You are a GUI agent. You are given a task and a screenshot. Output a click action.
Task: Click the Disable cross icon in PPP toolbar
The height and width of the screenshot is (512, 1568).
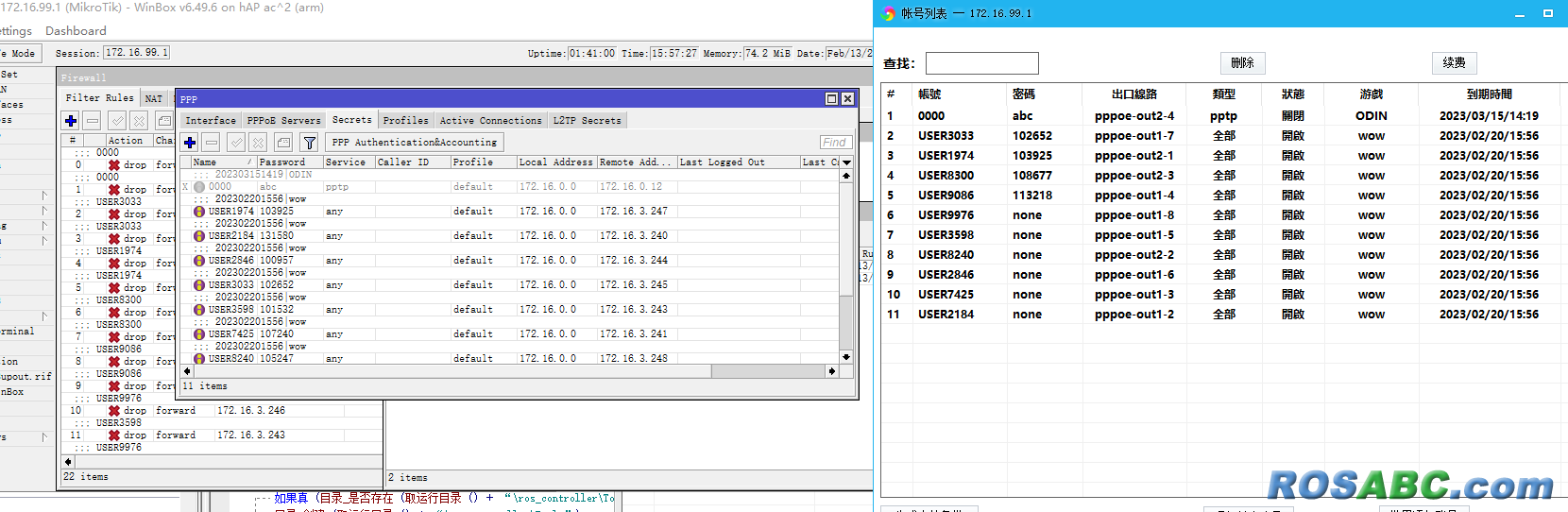click(258, 143)
